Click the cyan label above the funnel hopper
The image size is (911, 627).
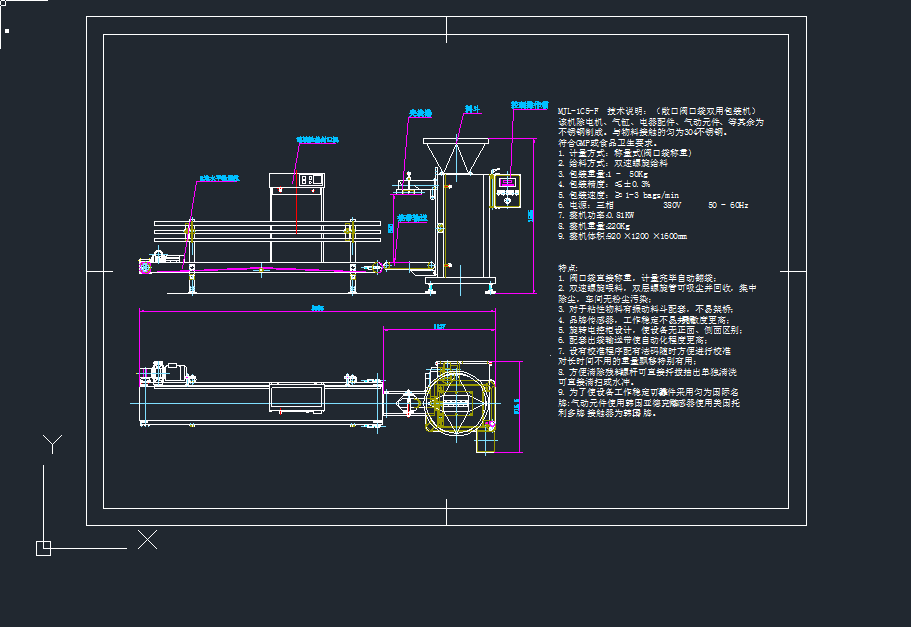click(472, 109)
